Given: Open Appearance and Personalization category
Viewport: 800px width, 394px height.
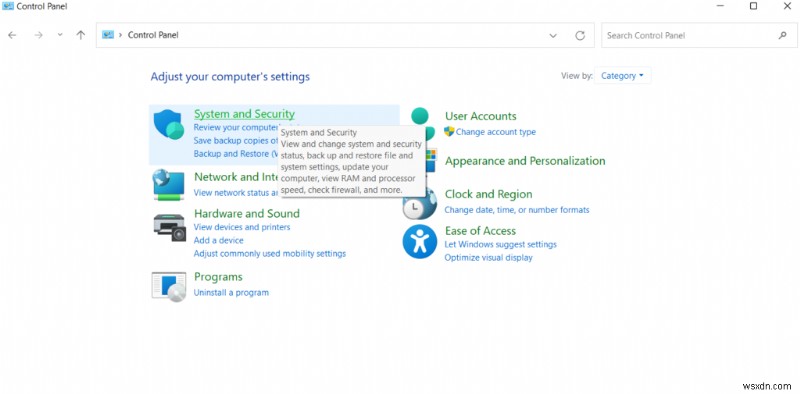Looking at the screenshot, I should [x=525, y=161].
